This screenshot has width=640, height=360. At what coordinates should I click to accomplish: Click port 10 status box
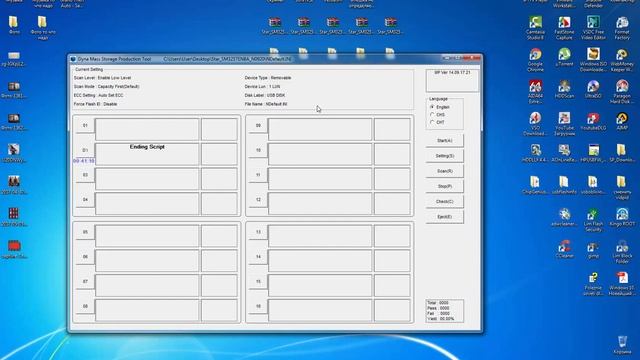(x=320, y=154)
